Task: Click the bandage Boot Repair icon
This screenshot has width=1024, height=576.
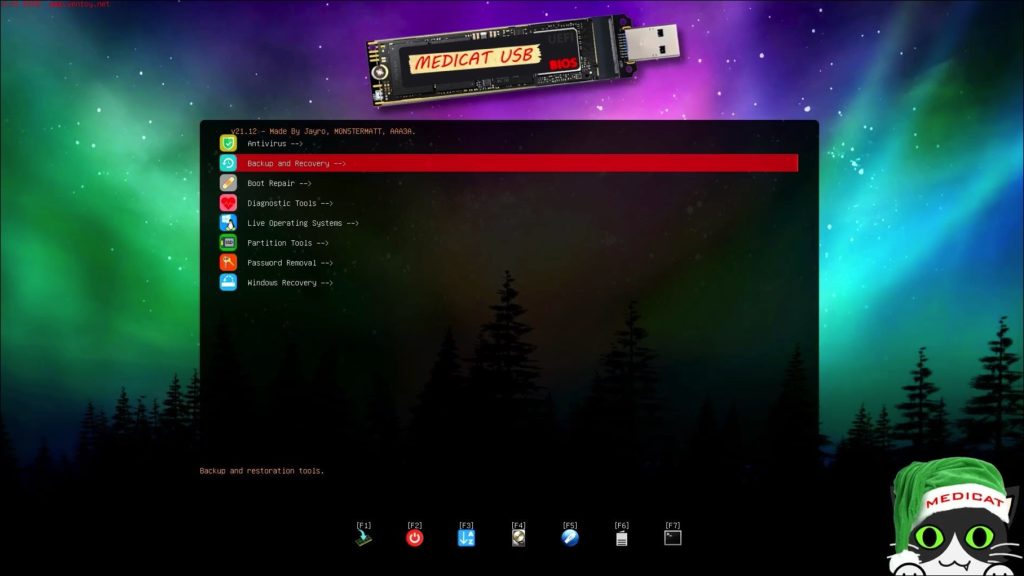Action: [x=228, y=183]
